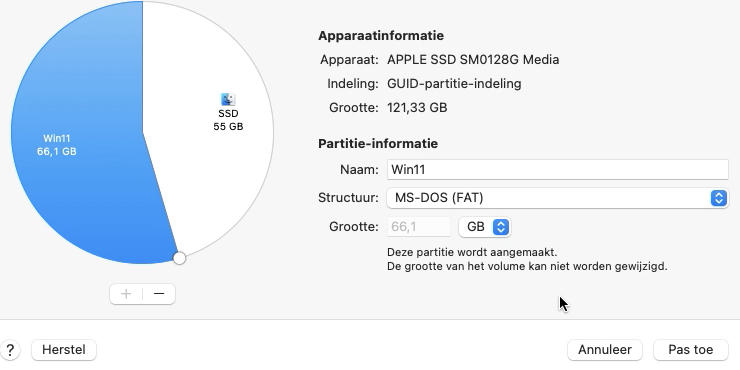Open help with the question mark button
Viewport: 740px width, 370px height.
10,350
